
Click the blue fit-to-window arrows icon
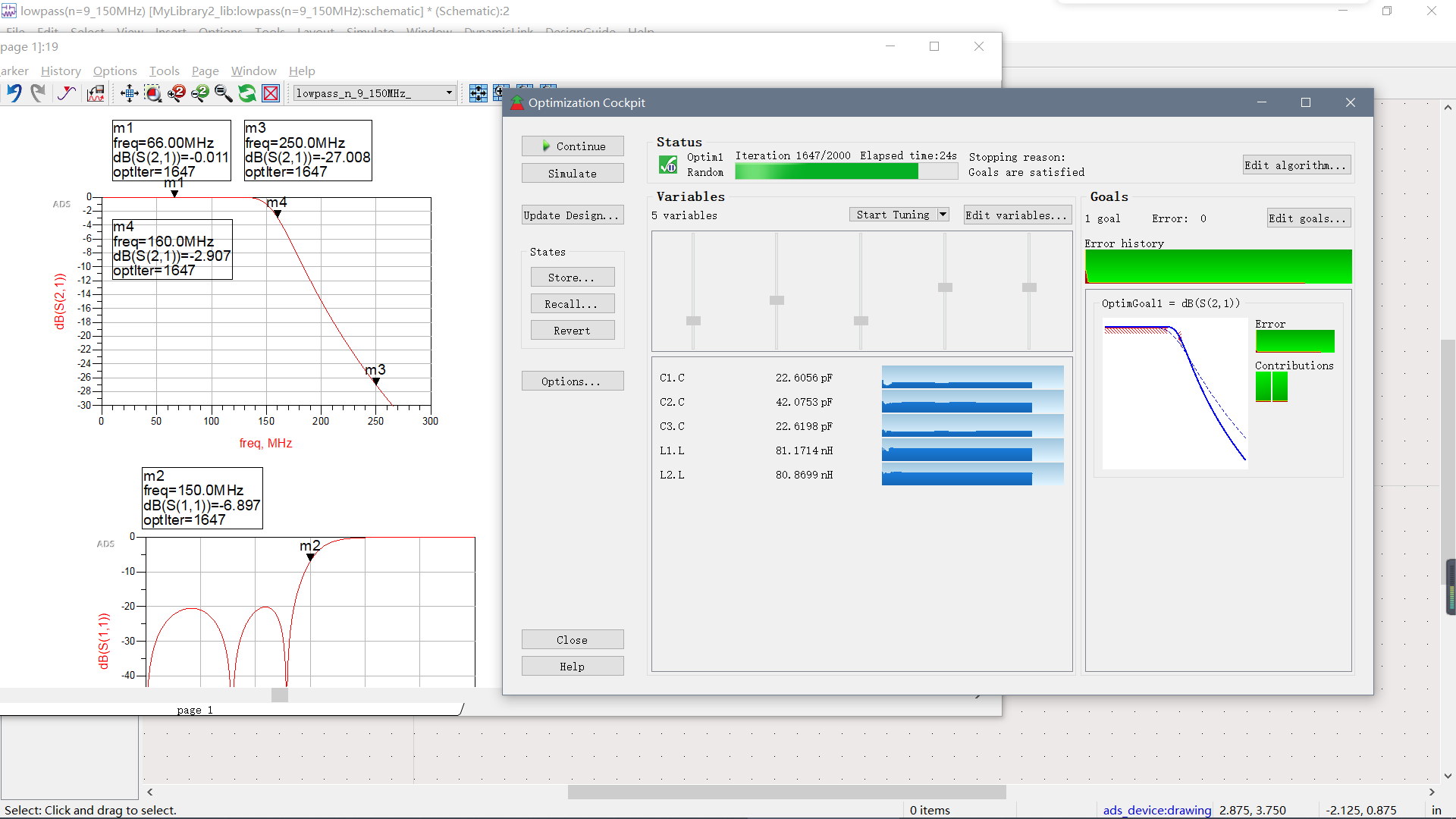[478, 93]
